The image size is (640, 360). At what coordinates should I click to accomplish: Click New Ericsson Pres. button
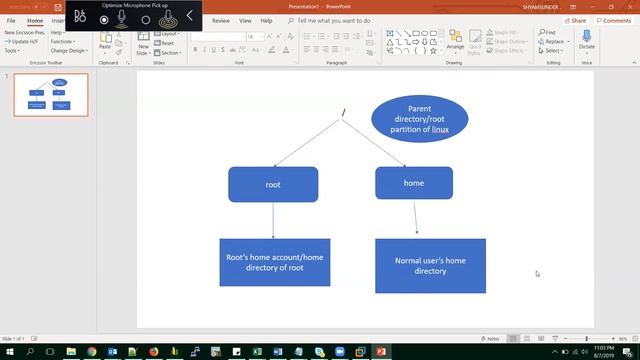pos(24,32)
